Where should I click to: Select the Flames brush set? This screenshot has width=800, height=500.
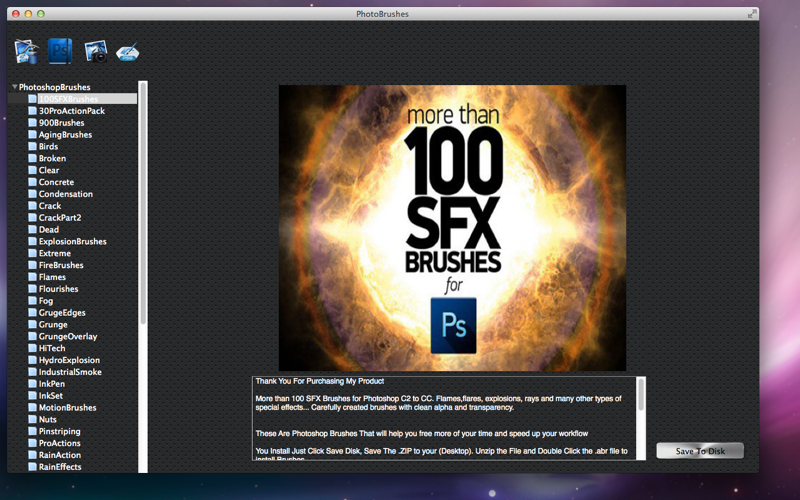(53, 277)
